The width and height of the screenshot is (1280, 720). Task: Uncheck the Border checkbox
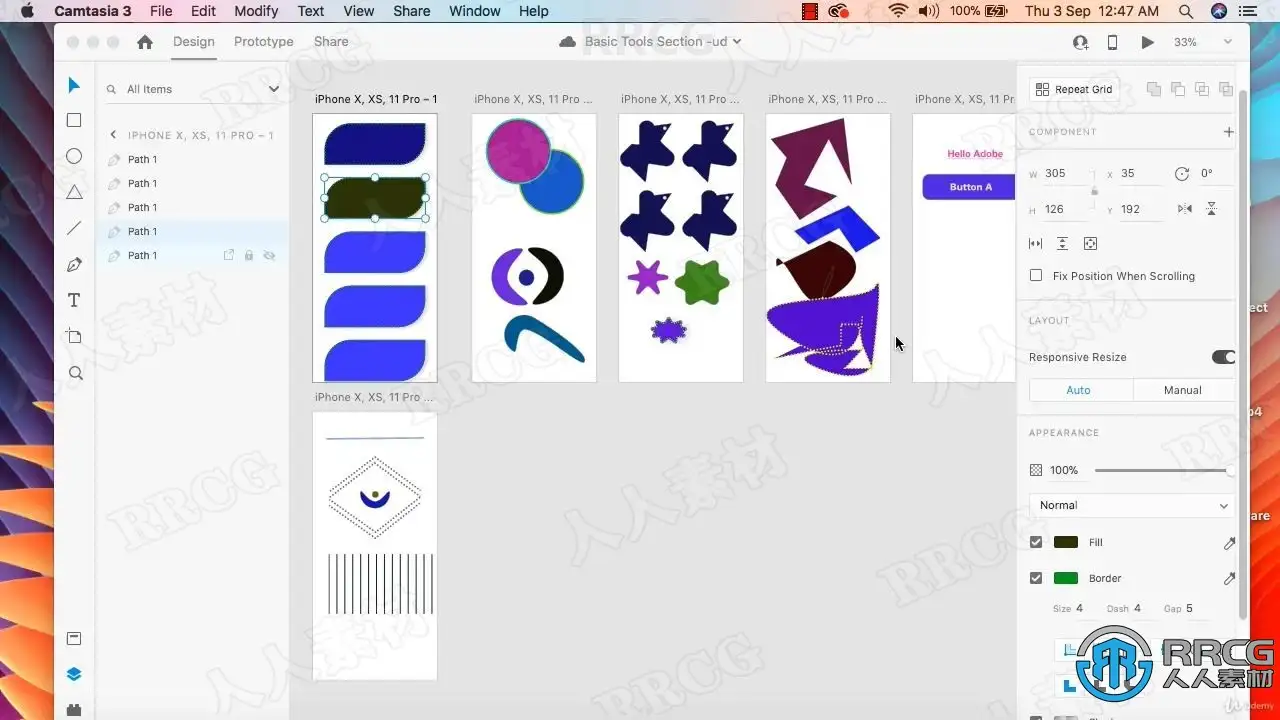(x=1036, y=578)
